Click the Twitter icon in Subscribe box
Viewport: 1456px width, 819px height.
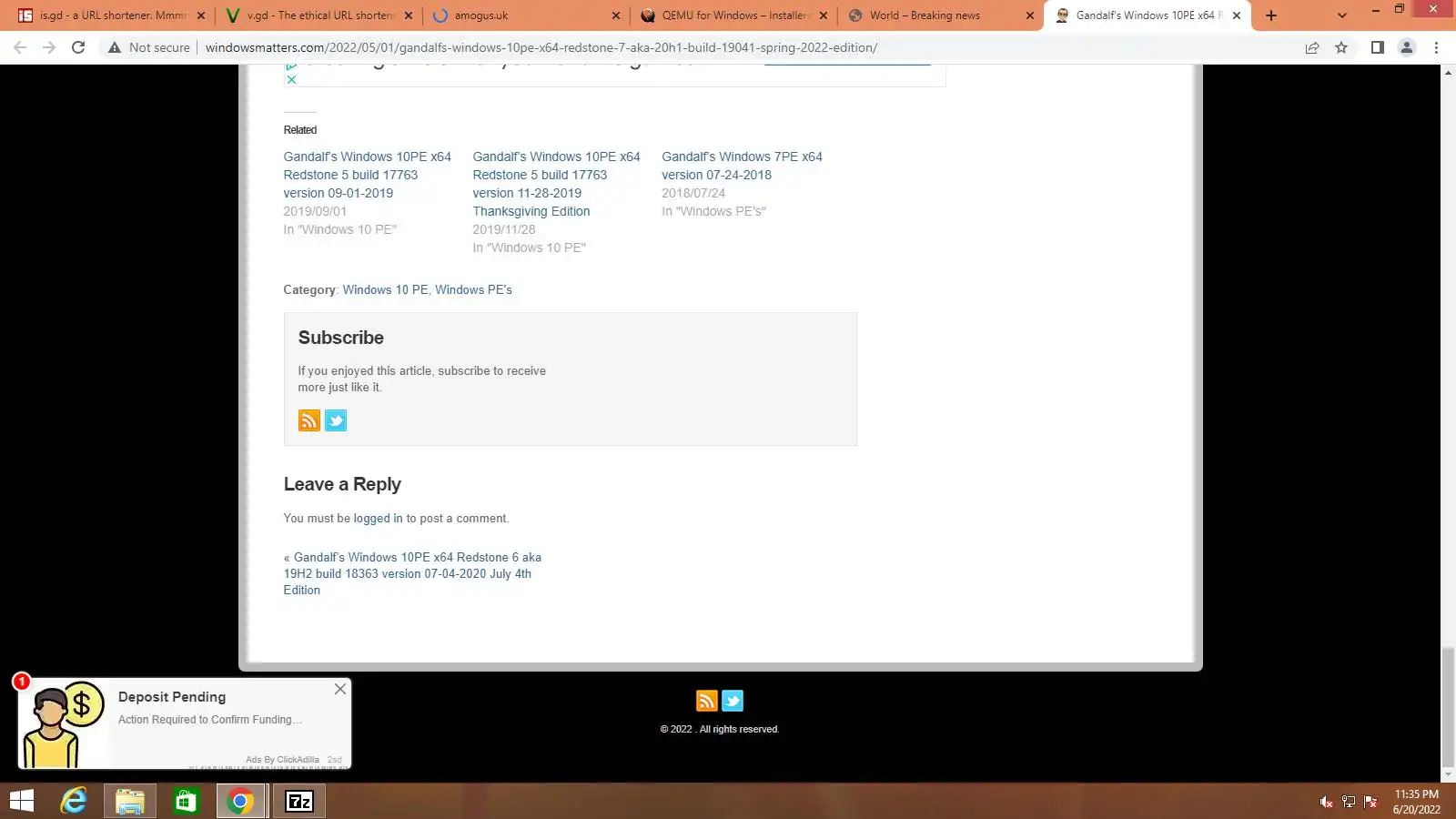pos(336,420)
